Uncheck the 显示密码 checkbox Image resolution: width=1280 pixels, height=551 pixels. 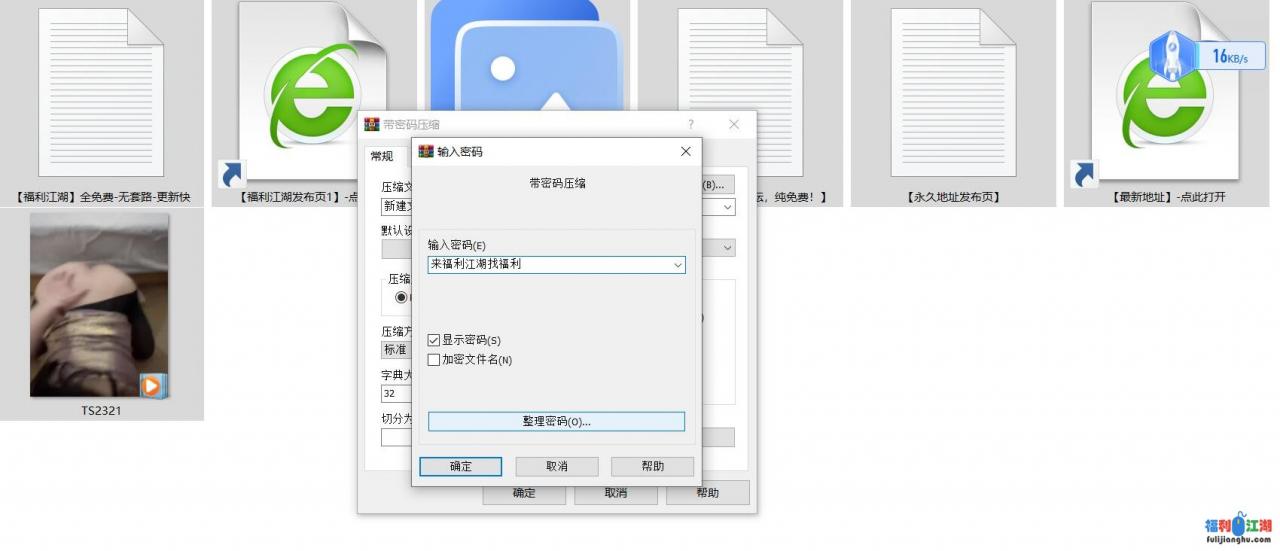pos(434,340)
